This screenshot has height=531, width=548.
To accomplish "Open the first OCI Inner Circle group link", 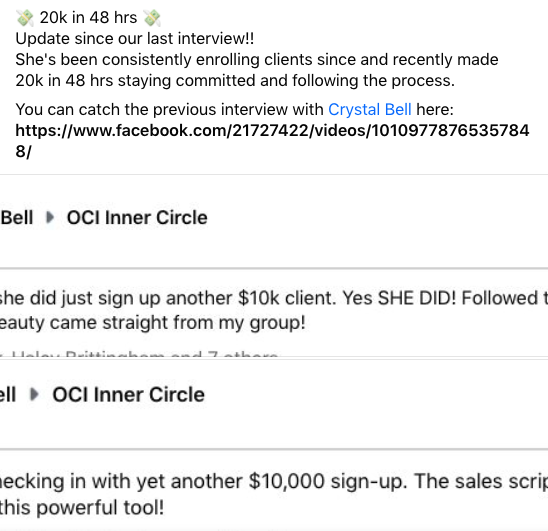I will click(137, 217).
